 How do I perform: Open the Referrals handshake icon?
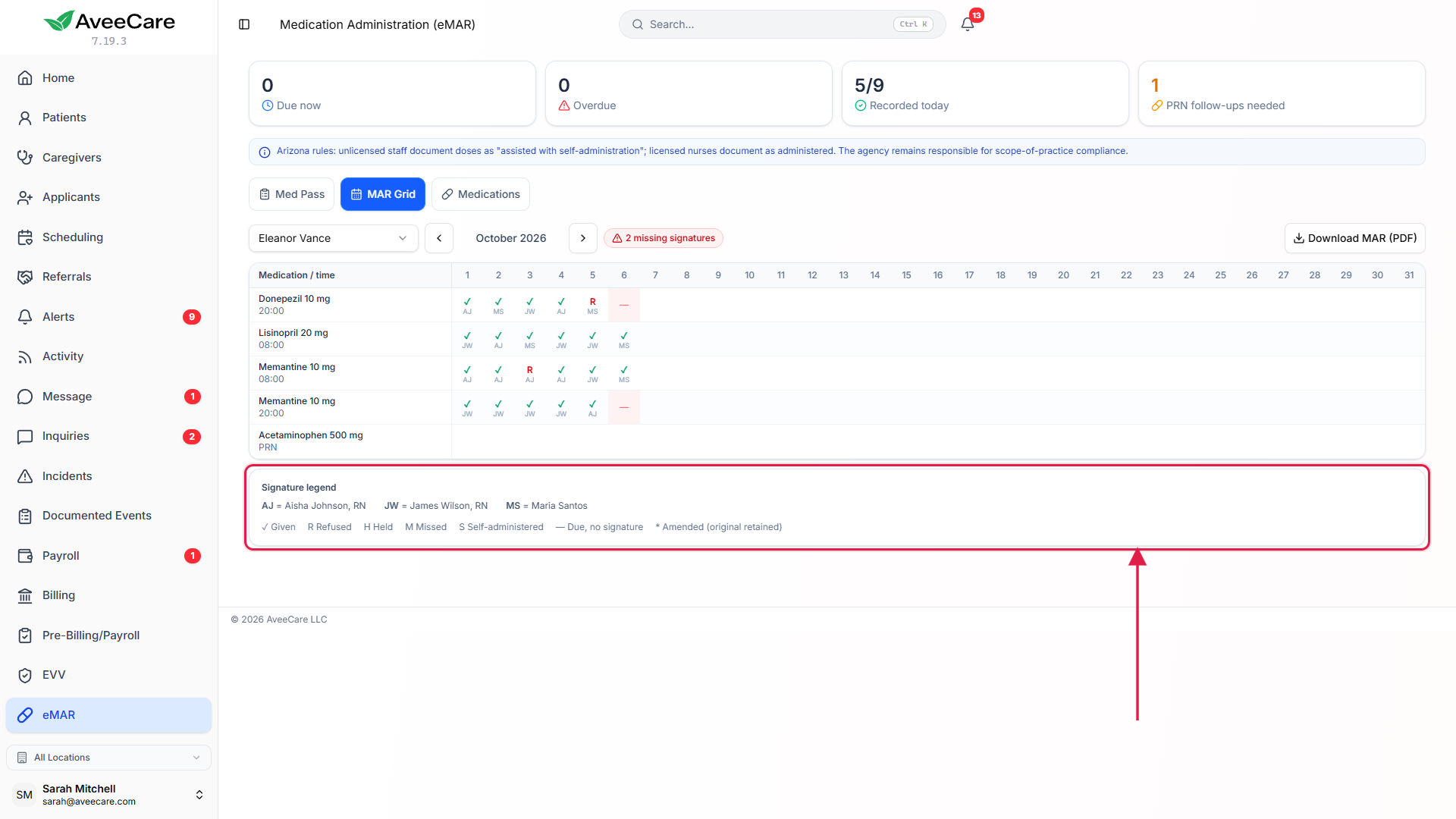tap(25, 277)
